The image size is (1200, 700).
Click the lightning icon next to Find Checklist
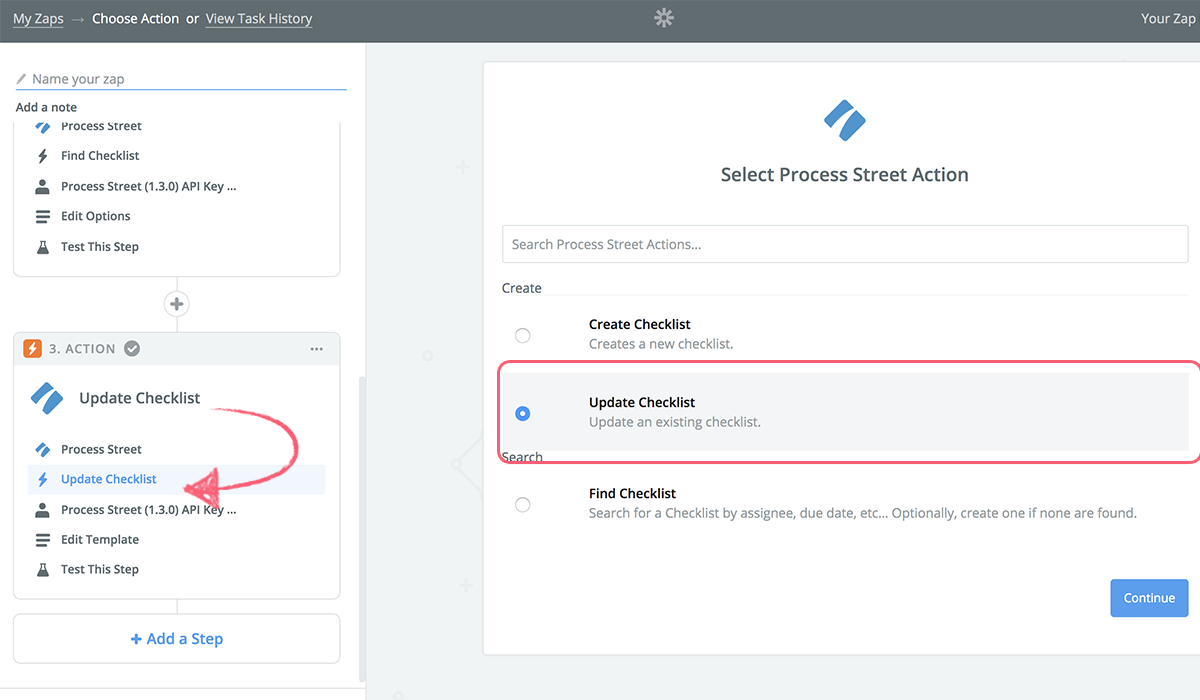tap(42, 156)
